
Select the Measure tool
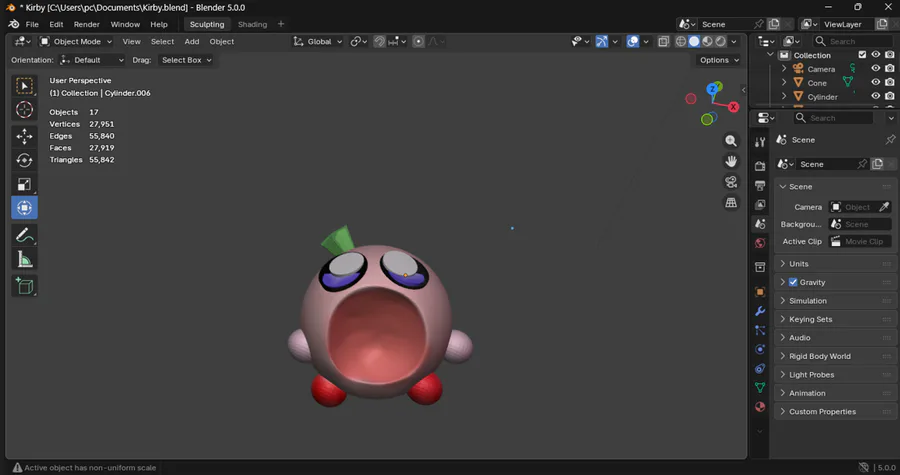(x=24, y=259)
